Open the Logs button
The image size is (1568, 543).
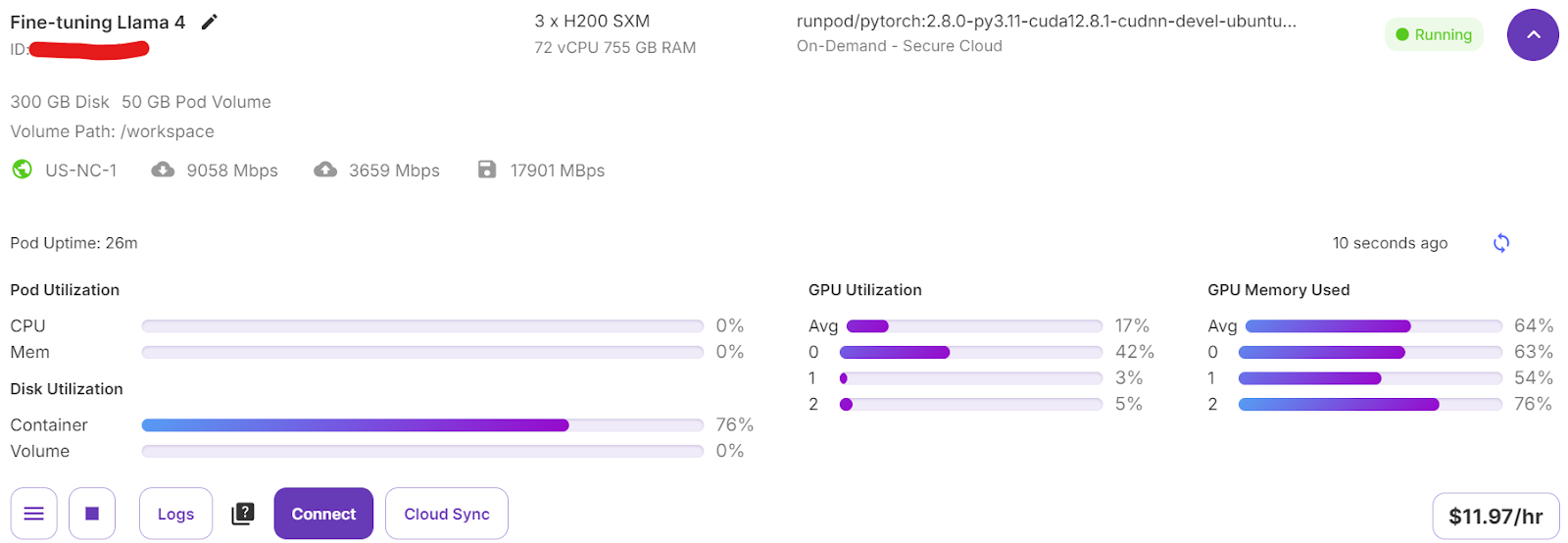pyautogui.click(x=176, y=514)
